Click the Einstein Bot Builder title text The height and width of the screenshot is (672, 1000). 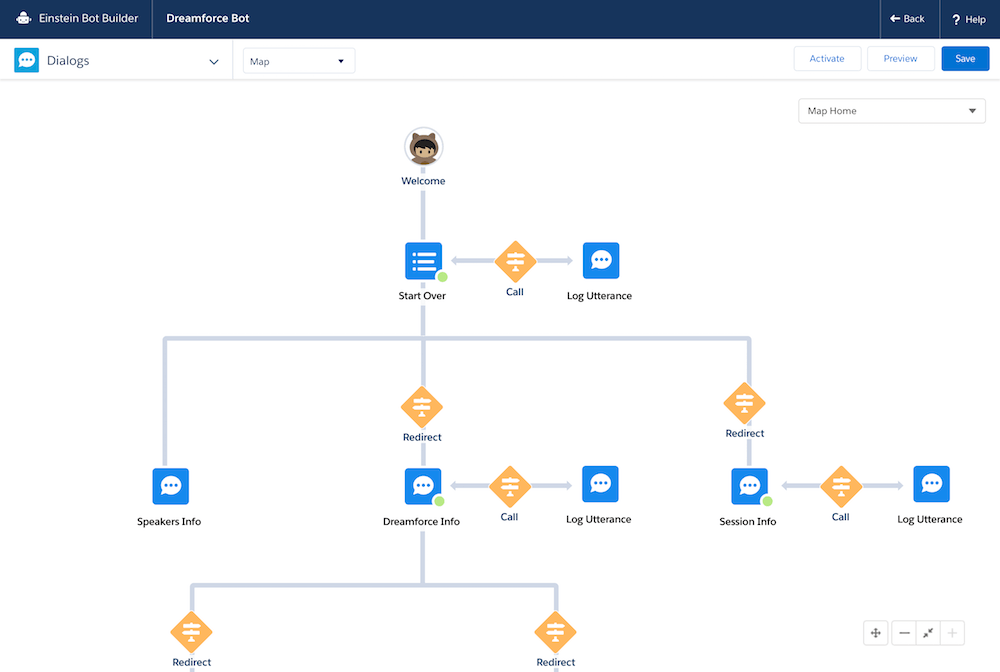click(89, 18)
